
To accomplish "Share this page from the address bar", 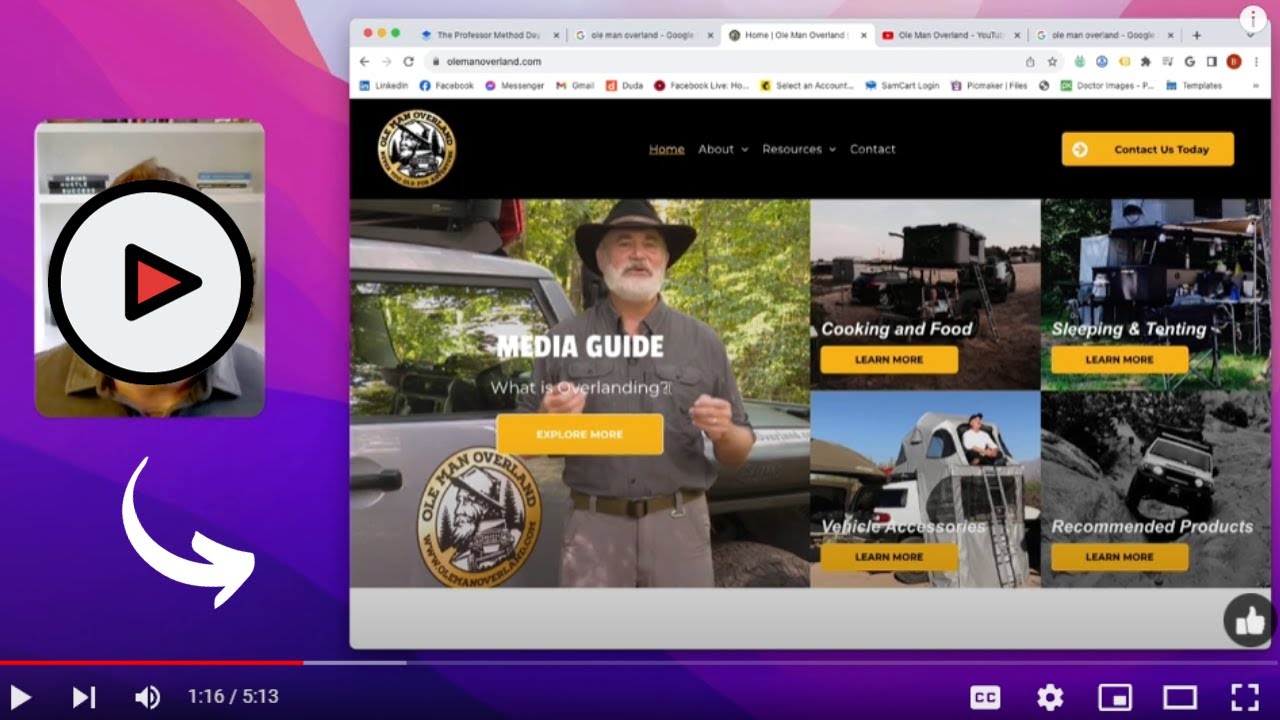I will point(1030,61).
